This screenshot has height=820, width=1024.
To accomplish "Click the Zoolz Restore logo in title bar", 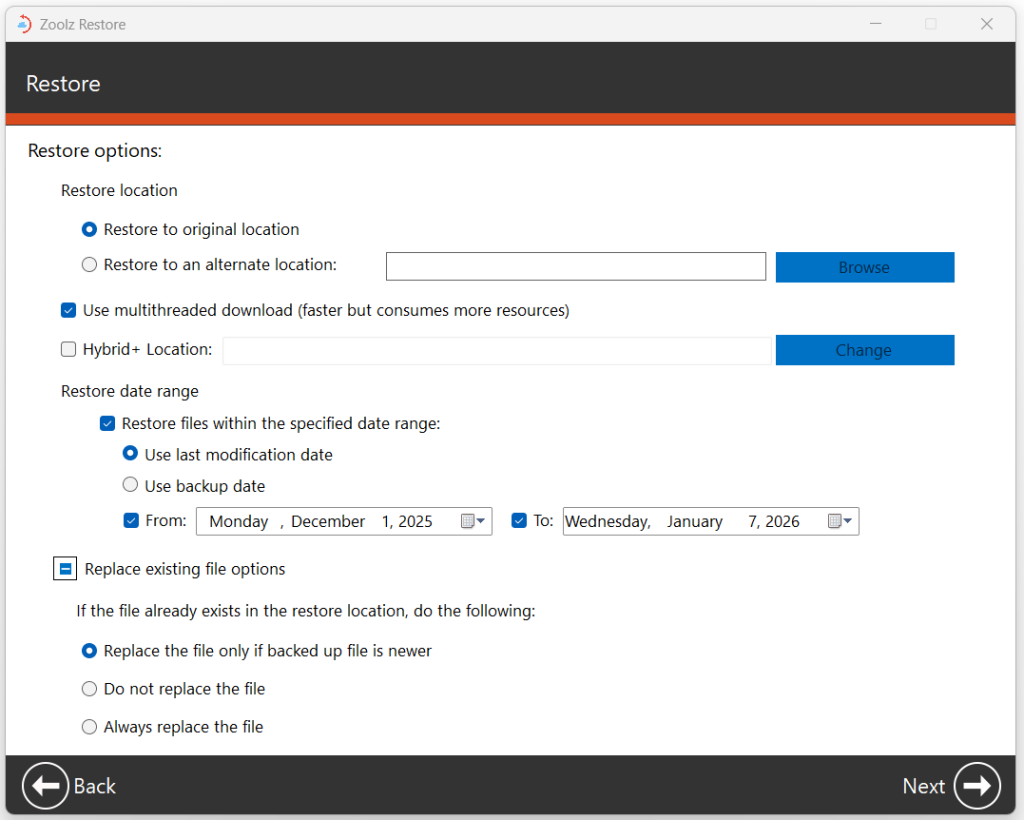I will point(24,24).
